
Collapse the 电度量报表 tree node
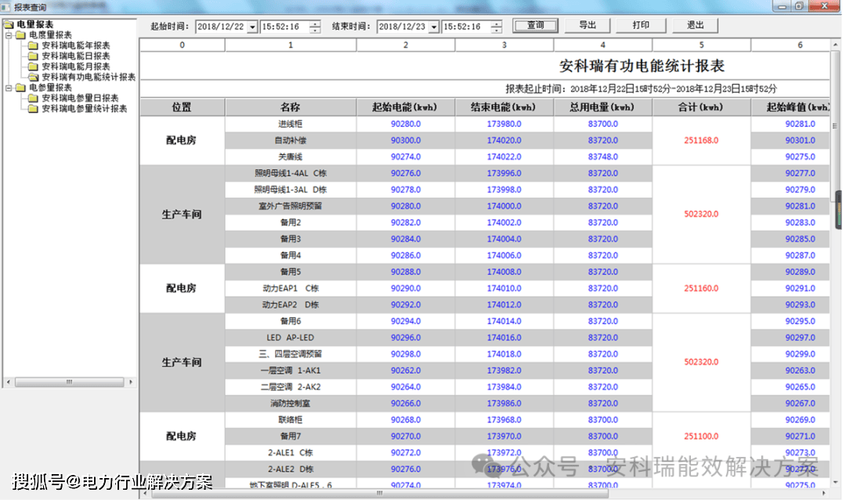(9, 35)
